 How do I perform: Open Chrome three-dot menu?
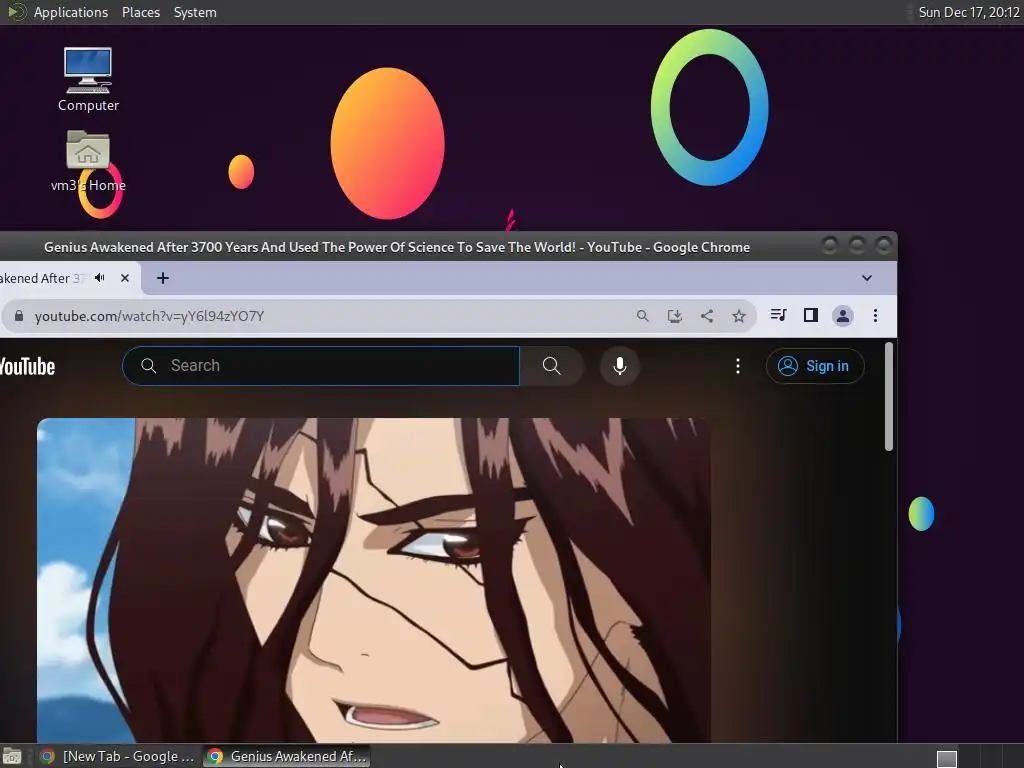875,316
